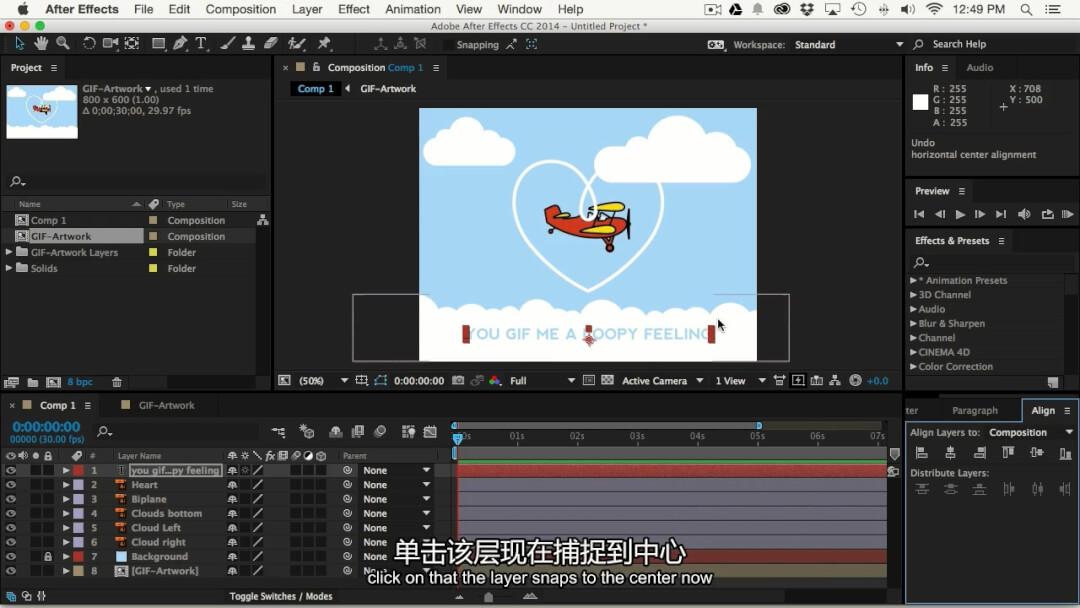The height and width of the screenshot is (608, 1080).
Task: Click the align vertical centers icon
Action: [x=1037, y=452]
